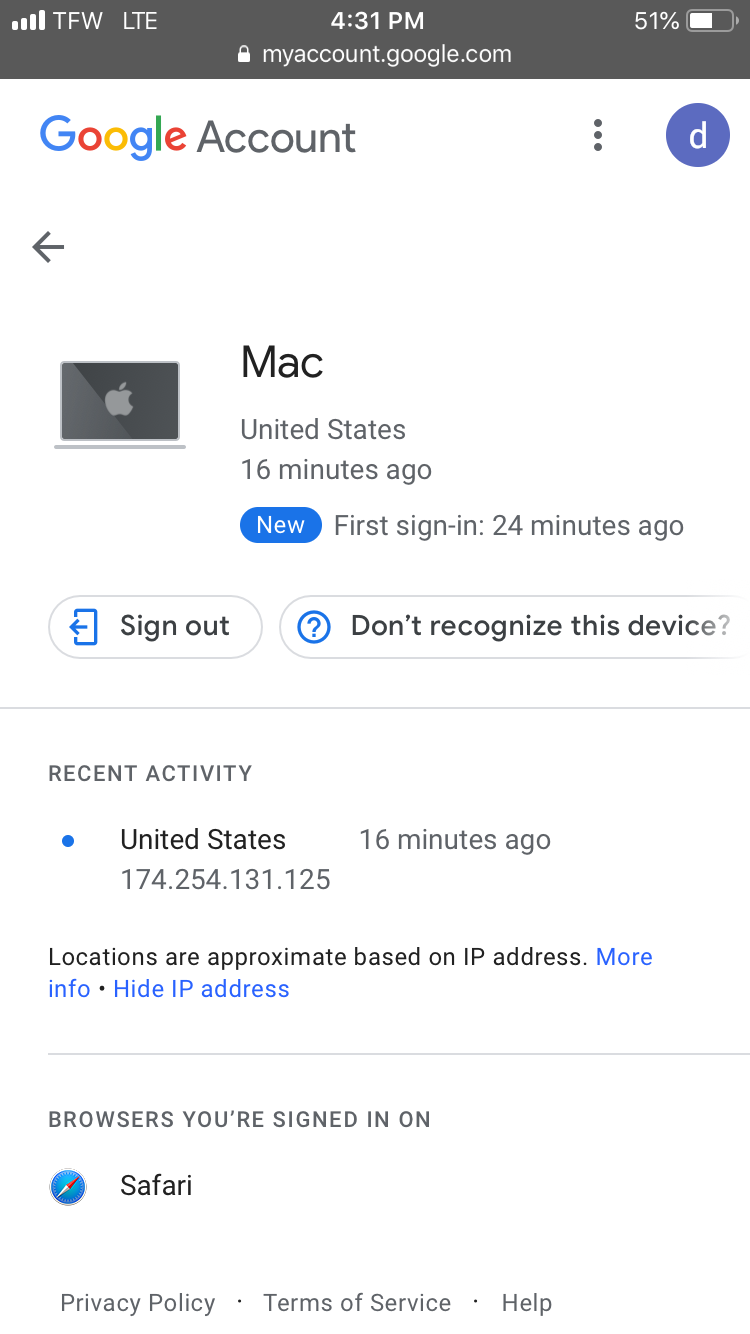Open the purple profile avatar 'd'
The image size is (750, 1334).
697,135
